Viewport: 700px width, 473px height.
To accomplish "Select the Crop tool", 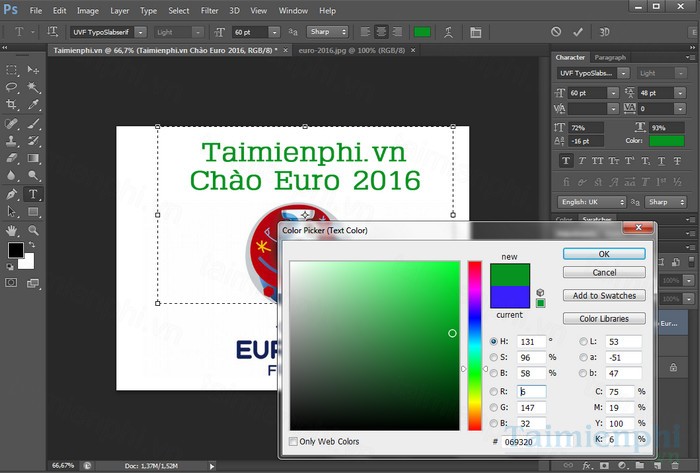I will click(x=12, y=104).
